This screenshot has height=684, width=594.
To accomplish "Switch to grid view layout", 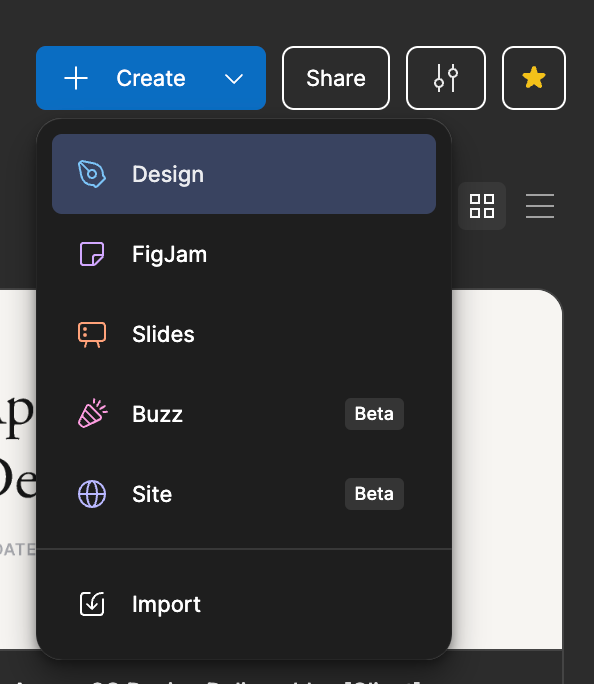I will [482, 206].
